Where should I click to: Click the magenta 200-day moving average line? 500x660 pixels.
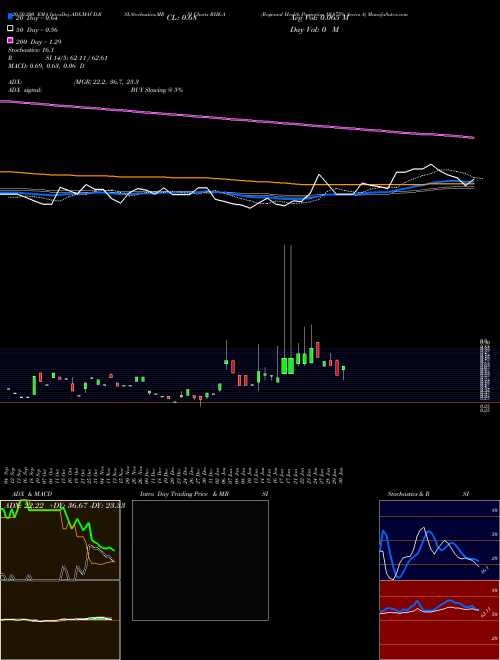click(x=237, y=119)
